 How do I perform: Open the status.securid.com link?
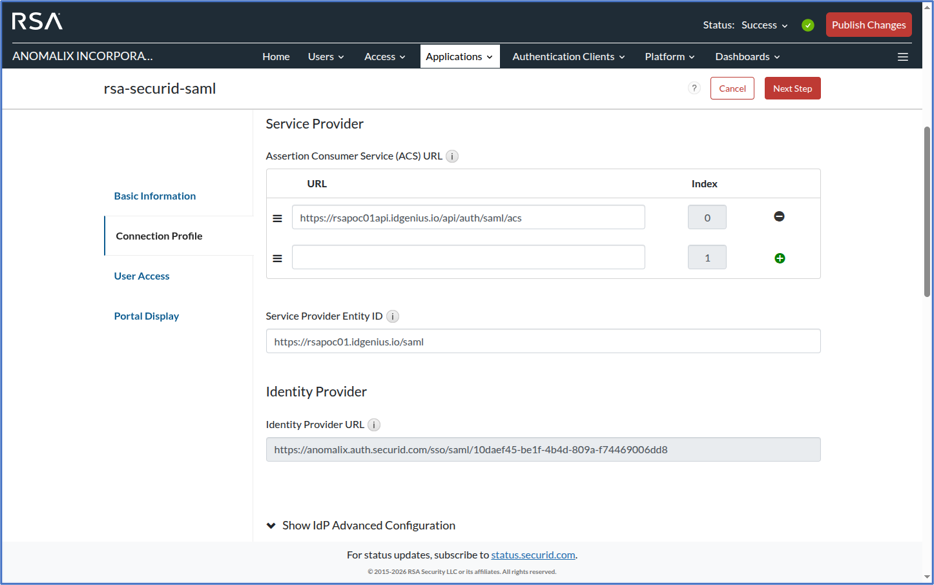(533, 555)
